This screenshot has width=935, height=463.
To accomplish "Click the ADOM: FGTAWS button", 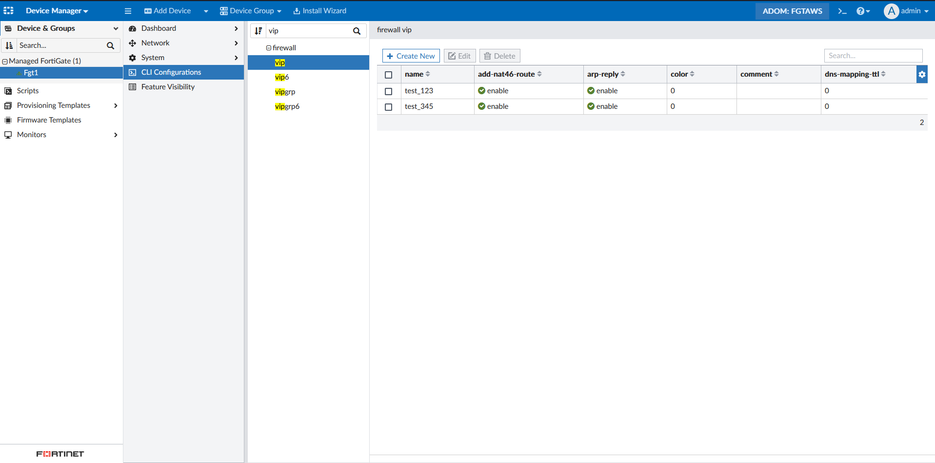I will [792, 11].
